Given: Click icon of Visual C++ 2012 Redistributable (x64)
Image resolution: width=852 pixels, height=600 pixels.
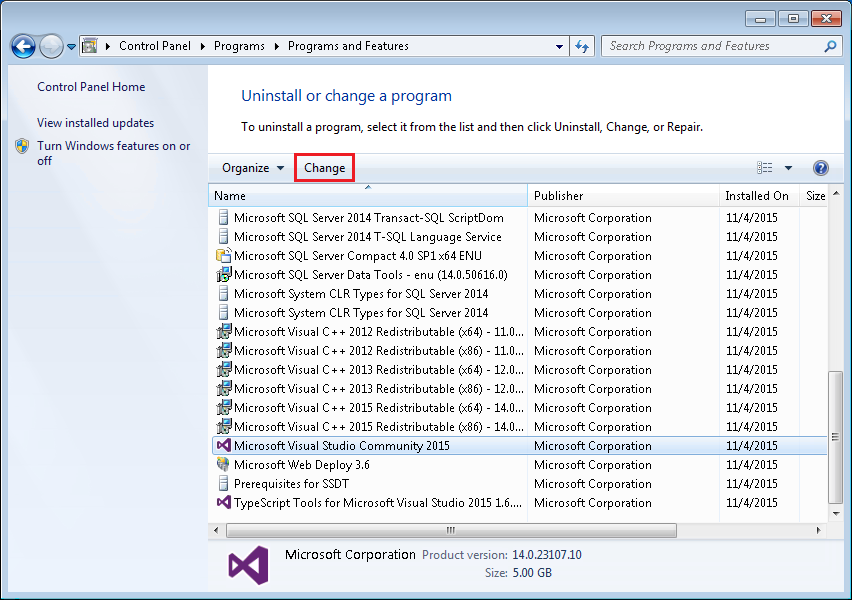Looking at the screenshot, I should coord(224,332).
